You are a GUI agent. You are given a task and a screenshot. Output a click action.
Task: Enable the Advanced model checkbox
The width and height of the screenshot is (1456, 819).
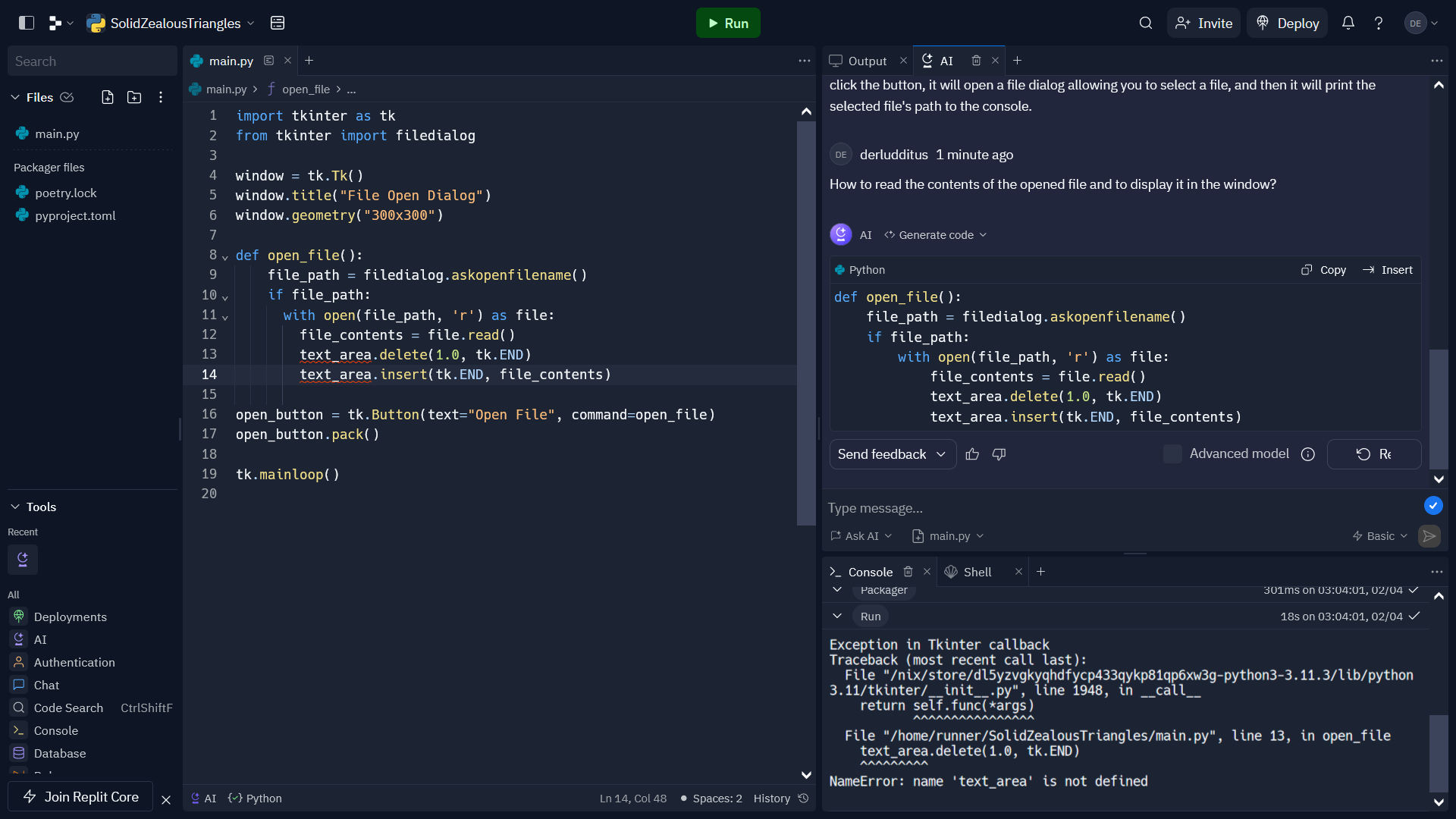tap(1172, 453)
